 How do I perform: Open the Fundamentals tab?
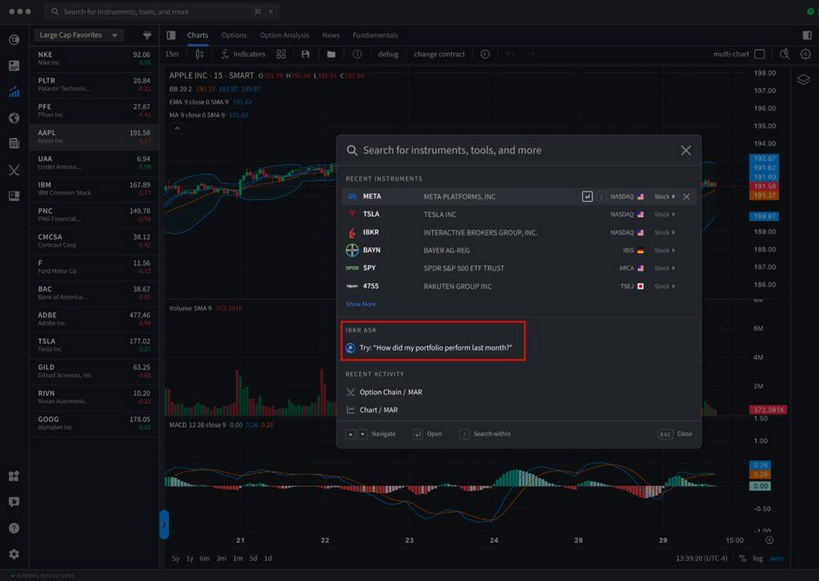tap(374, 35)
